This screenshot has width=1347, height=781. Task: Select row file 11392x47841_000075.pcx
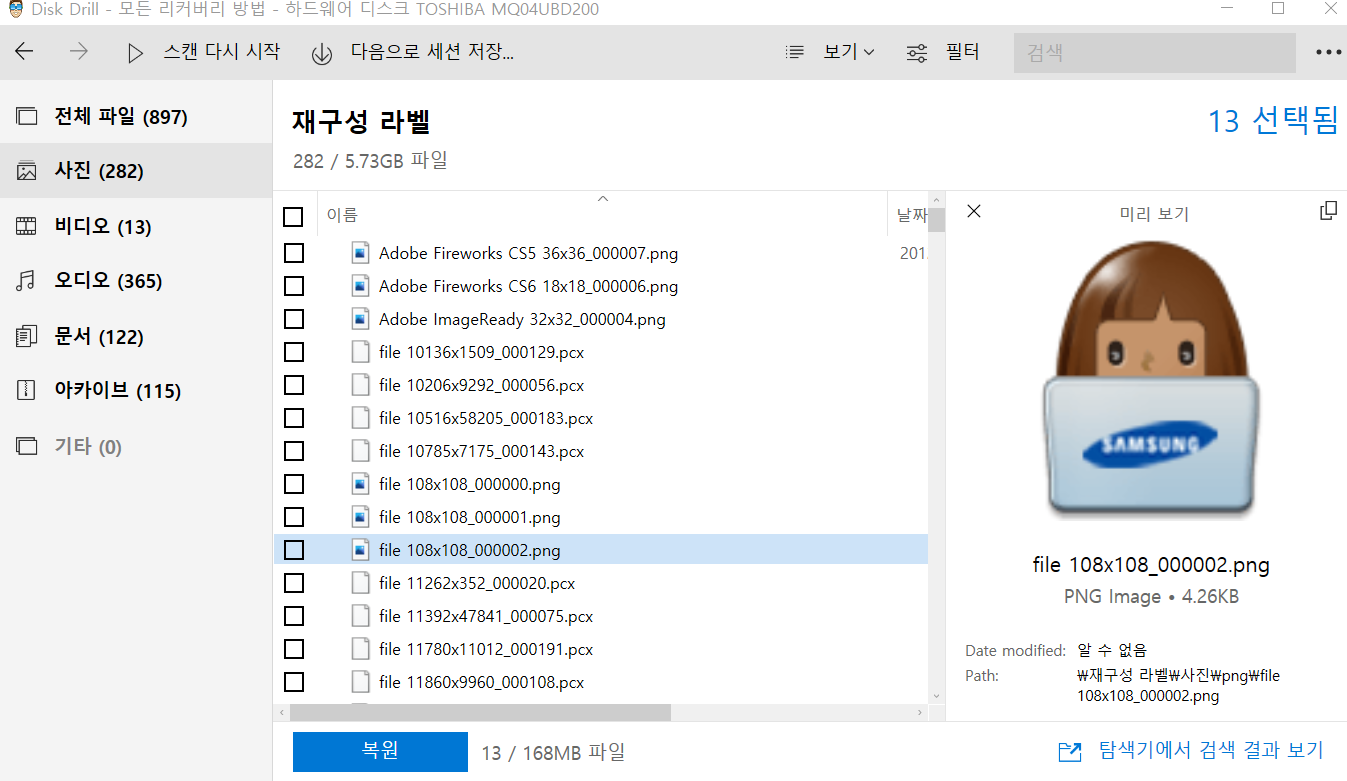coord(600,616)
